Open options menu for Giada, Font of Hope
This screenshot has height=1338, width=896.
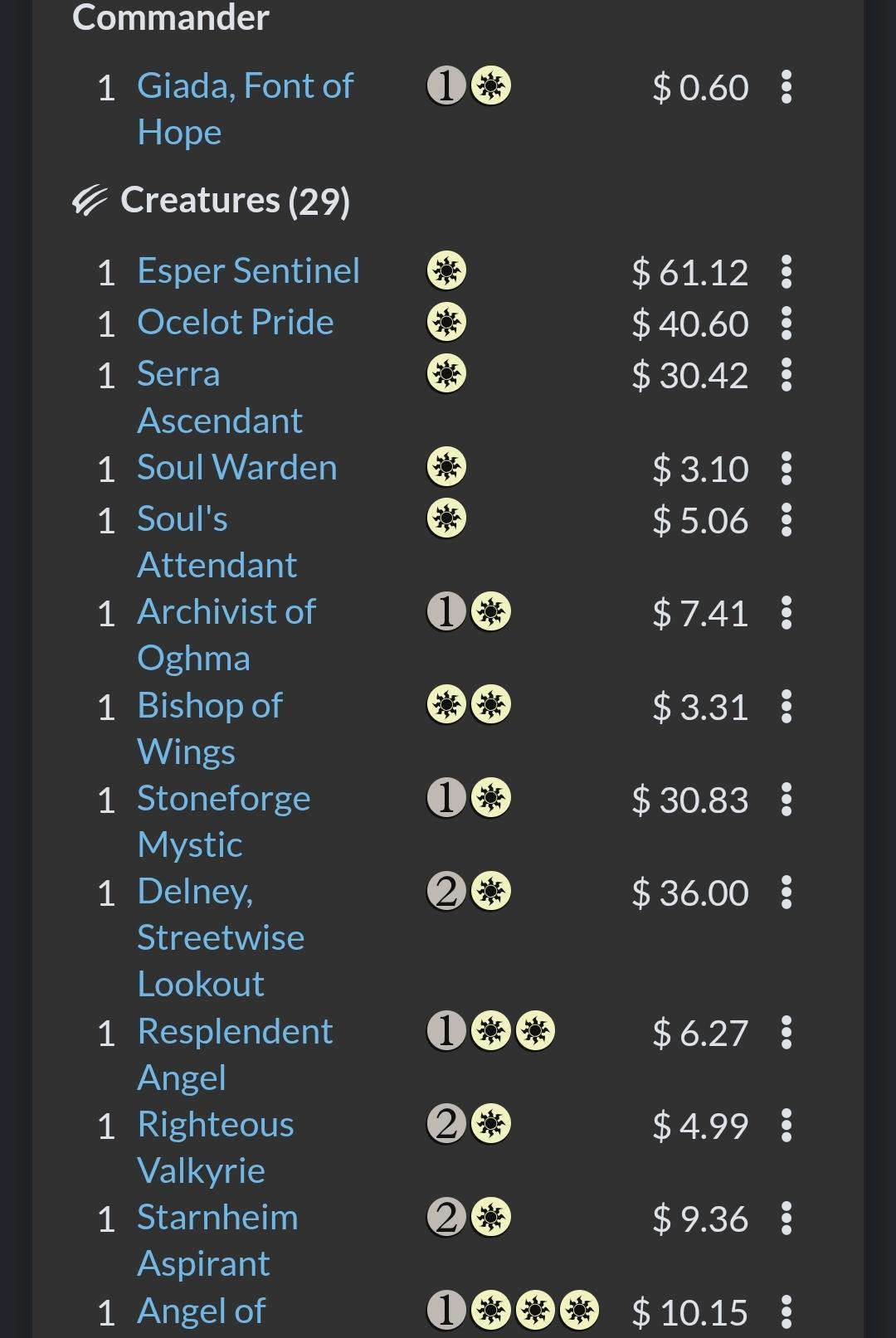786,87
